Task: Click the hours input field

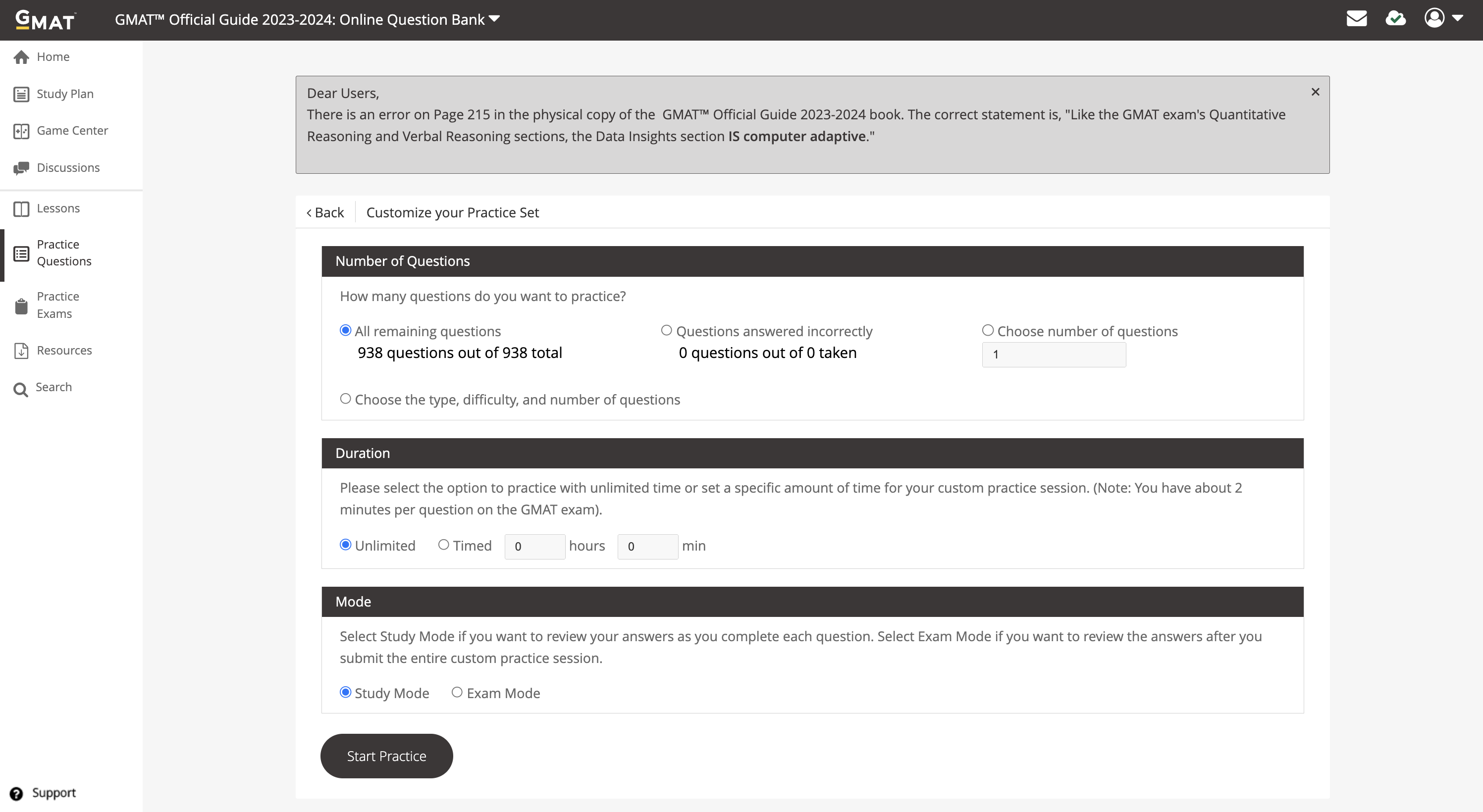Action: [534, 546]
